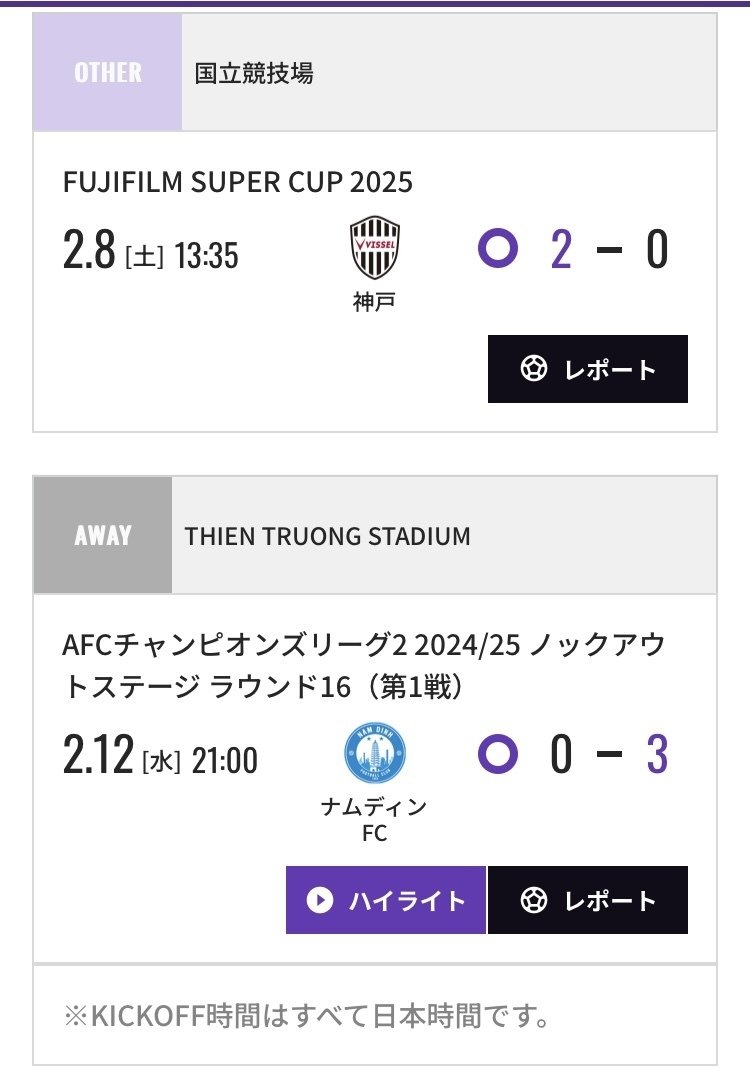Viewport: 750px width, 1067px height.
Task: Click the win circle beside the 2-0 score
Action: pos(498,248)
